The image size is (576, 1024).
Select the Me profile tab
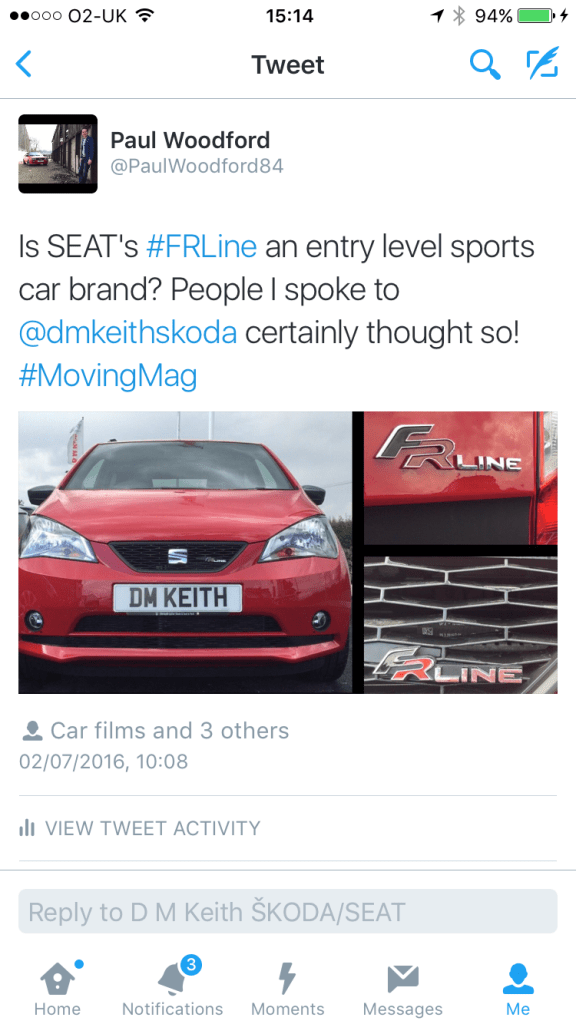pos(518,986)
